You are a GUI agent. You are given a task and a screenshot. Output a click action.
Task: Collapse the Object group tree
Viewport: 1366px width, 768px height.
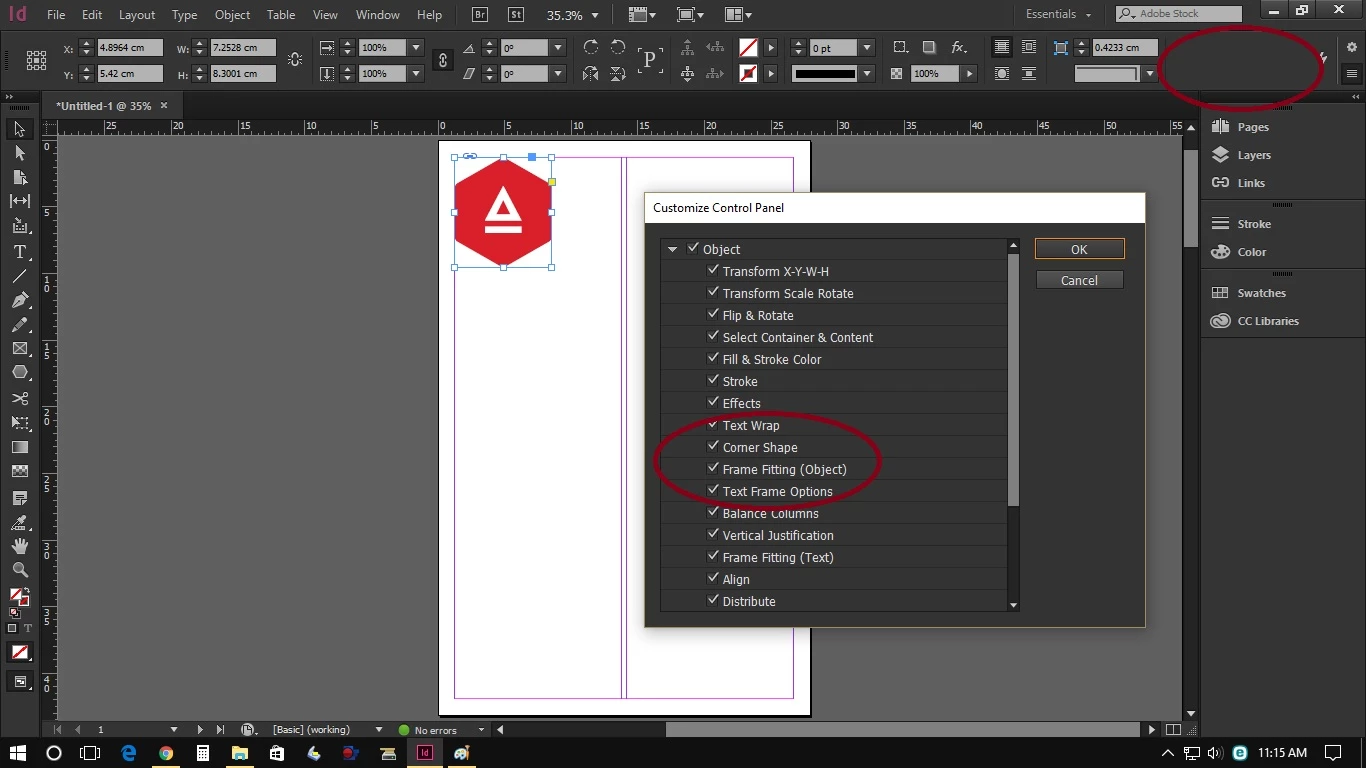[x=672, y=249]
